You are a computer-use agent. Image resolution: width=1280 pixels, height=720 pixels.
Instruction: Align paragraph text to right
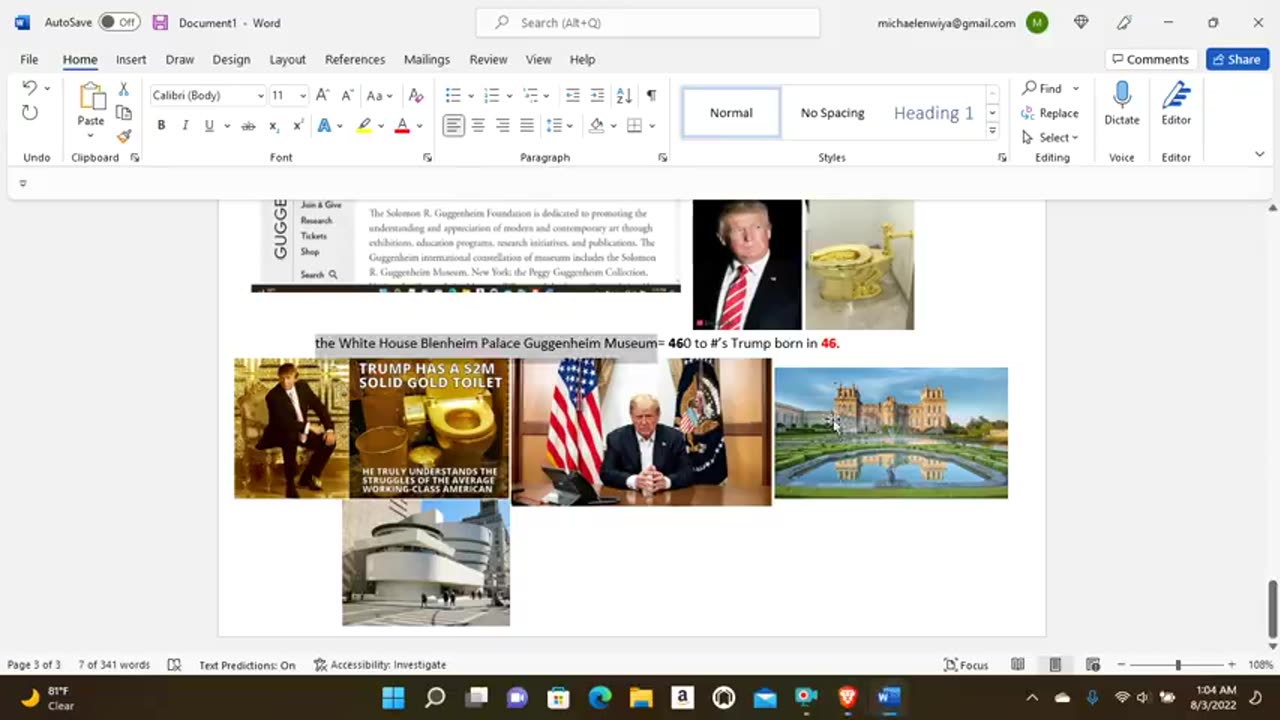point(502,125)
